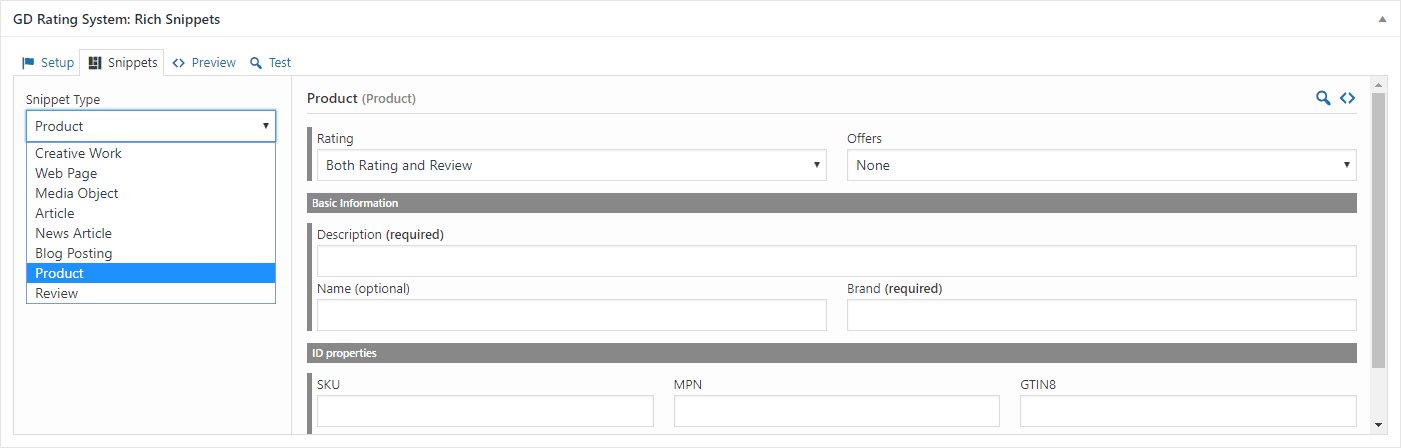Open the Test tab
The height and width of the screenshot is (448, 1401).
270,62
